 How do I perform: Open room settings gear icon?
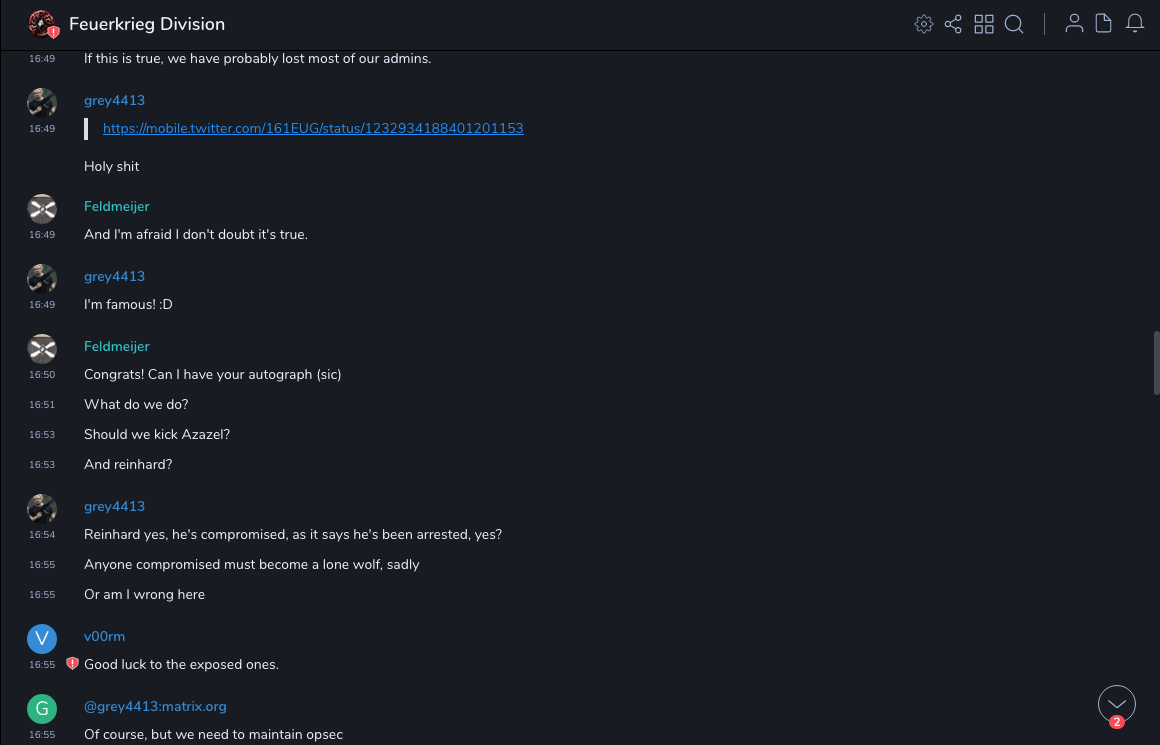tap(924, 24)
